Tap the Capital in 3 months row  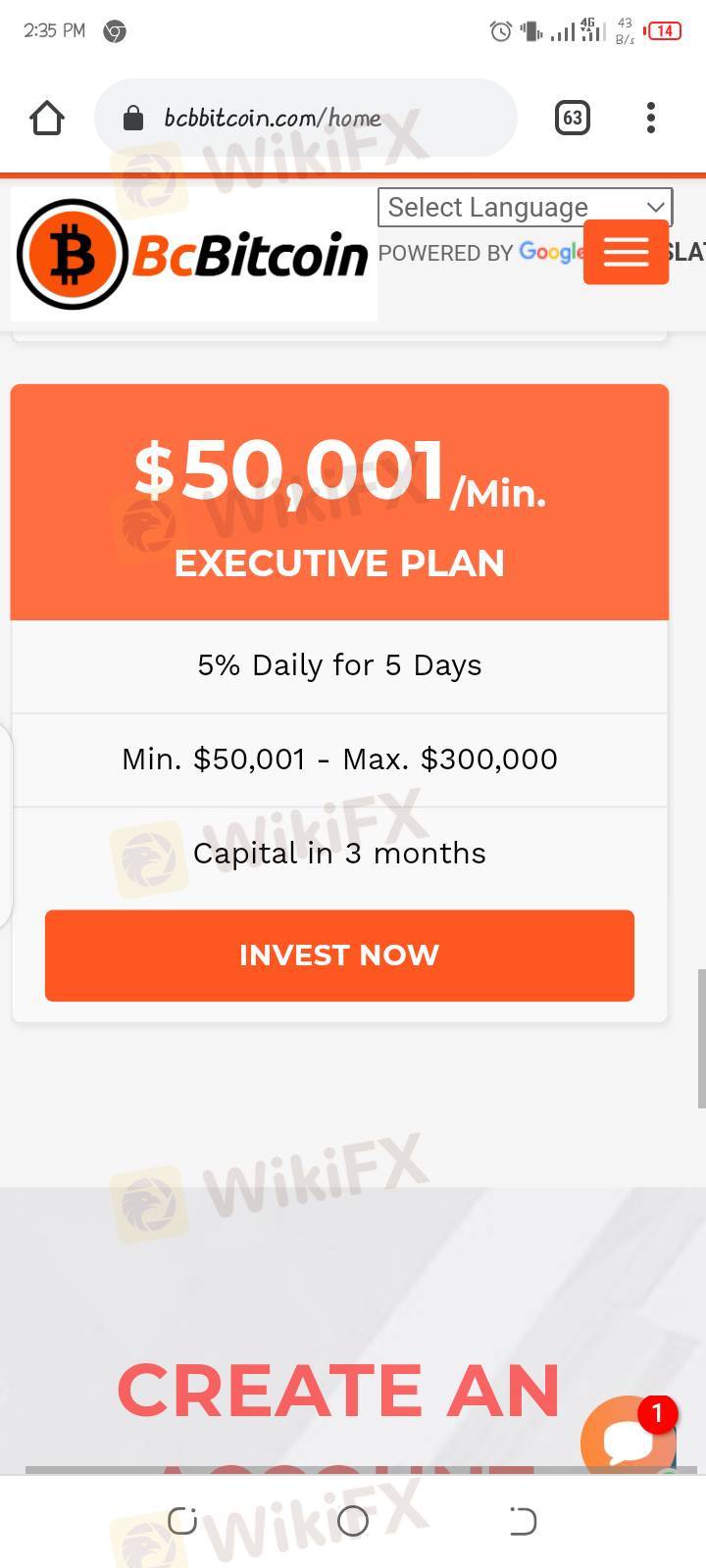click(339, 854)
